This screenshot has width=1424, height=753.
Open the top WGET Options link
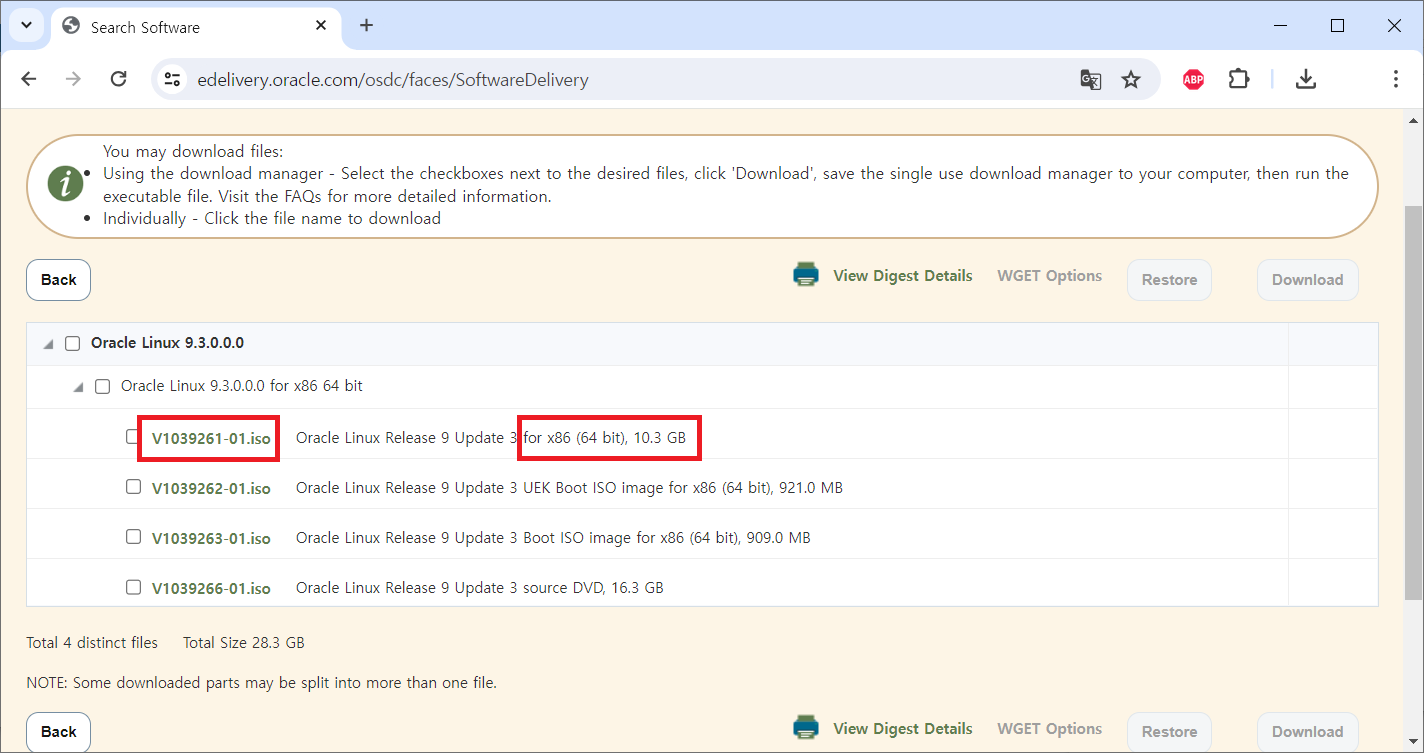1049,276
